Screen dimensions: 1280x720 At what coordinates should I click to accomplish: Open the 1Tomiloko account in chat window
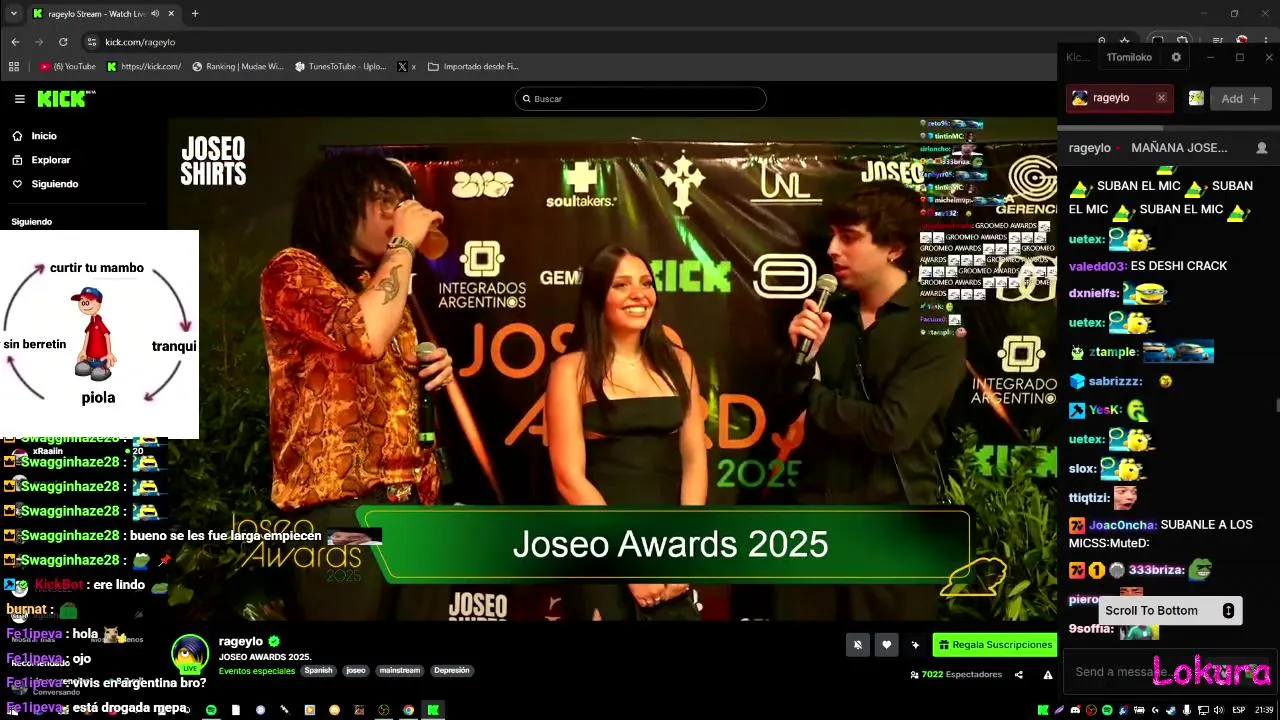[x=1129, y=57]
